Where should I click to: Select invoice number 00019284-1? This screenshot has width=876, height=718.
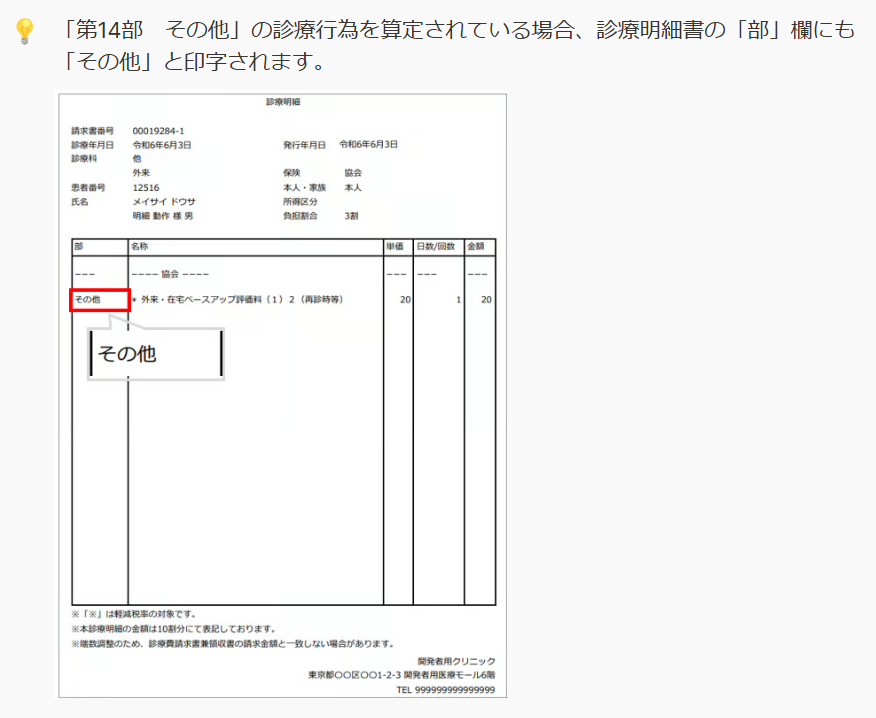tap(158, 131)
